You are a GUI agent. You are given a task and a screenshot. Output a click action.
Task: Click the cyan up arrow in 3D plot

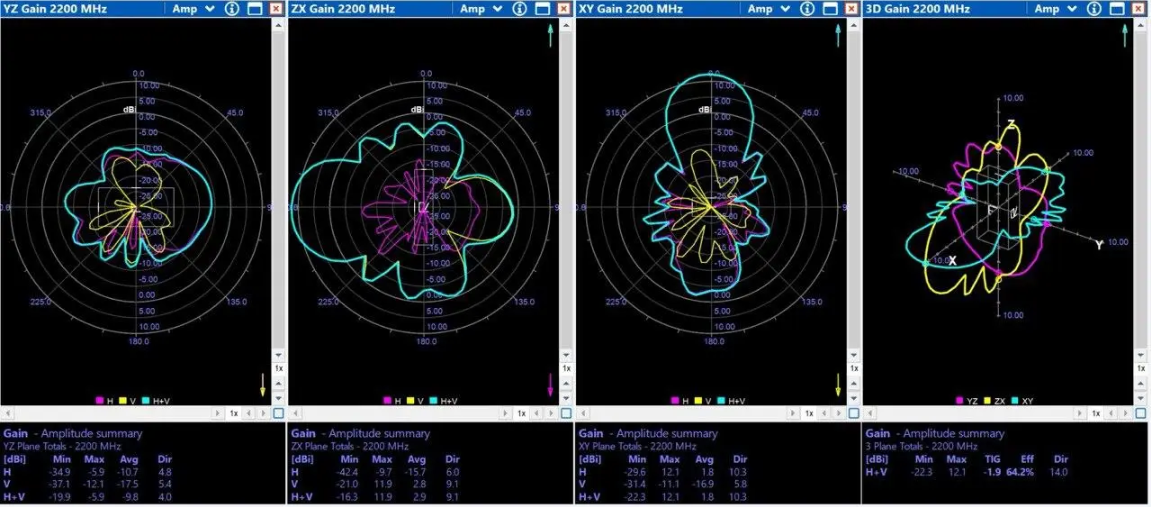tap(1125, 36)
